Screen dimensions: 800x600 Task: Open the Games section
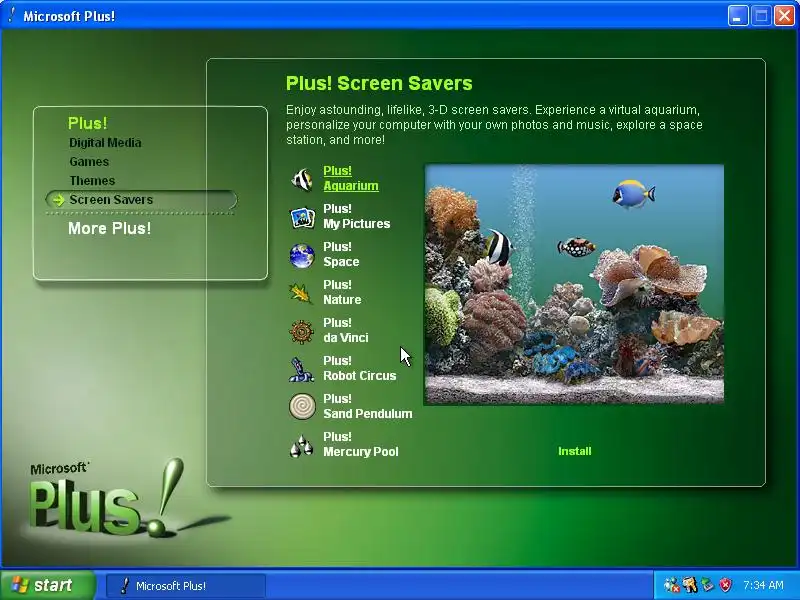(89, 162)
